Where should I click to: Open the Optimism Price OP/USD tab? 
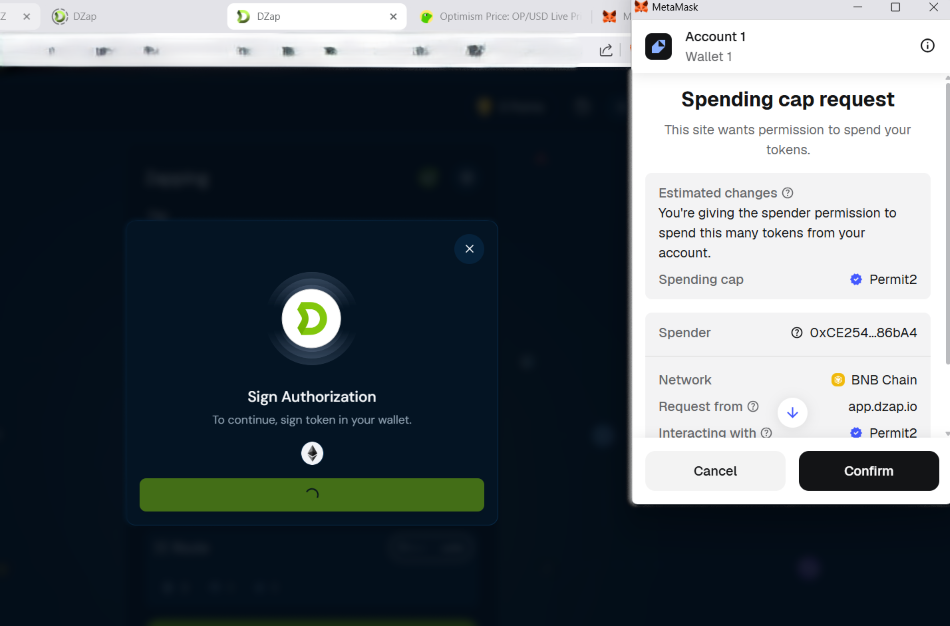(x=500, y=16)
